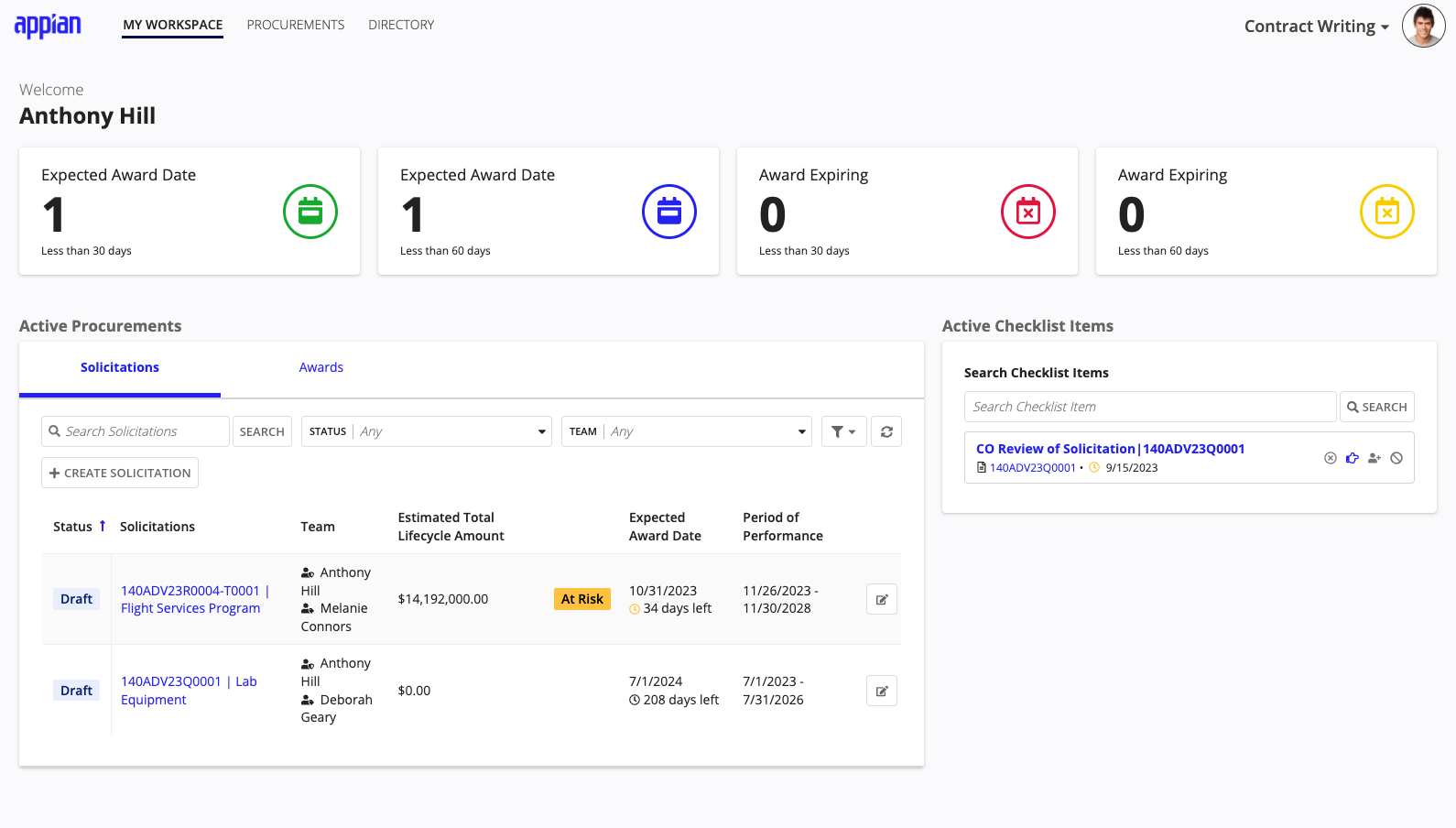This screenshot has width=1456, height=828.
Task: Click the Estimated Total Lifecycle Amount header
Action: pos(451,527)
